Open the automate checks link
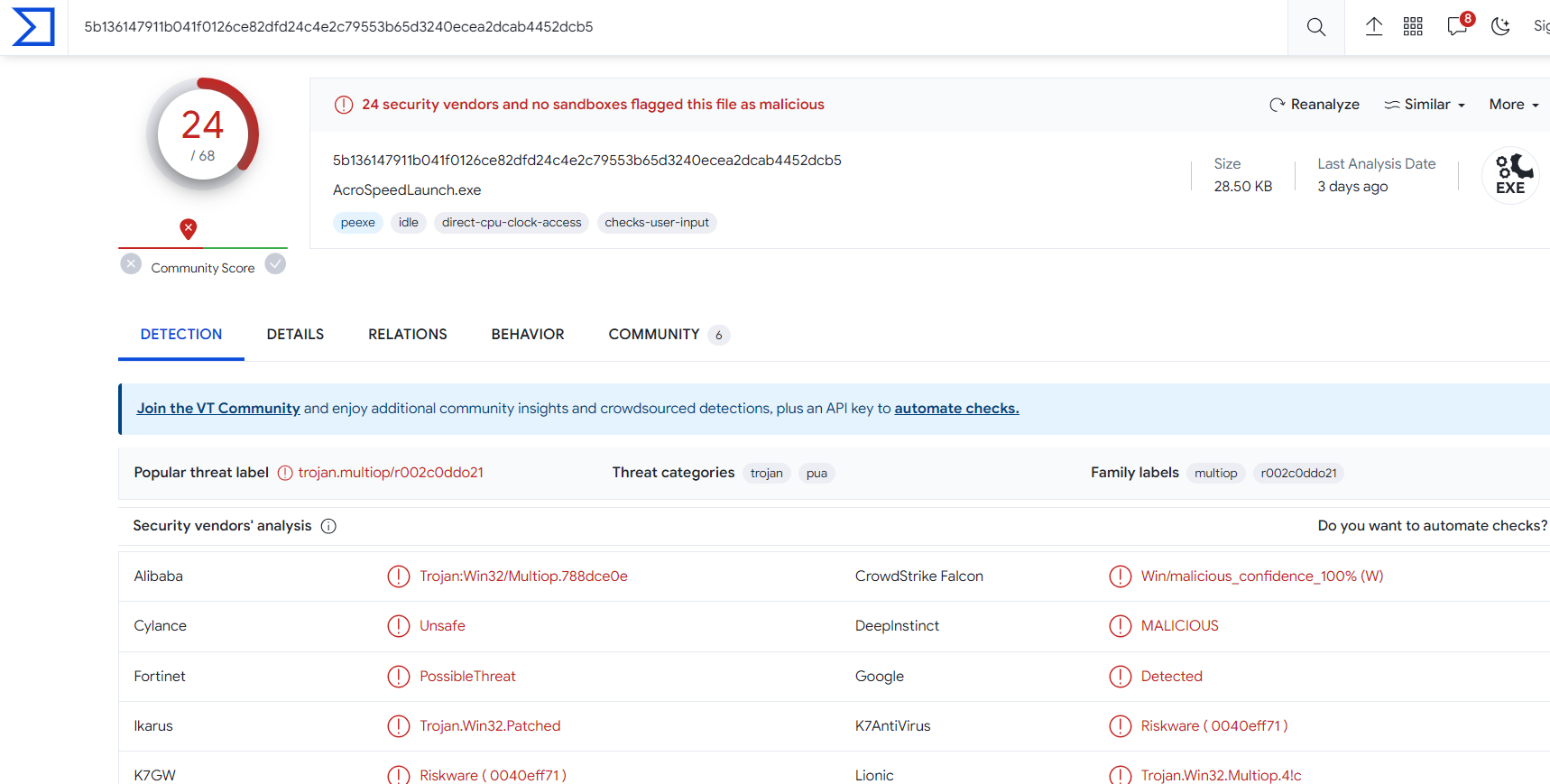The width and height of the screenshot is (1550, 784). click(956, 409)
